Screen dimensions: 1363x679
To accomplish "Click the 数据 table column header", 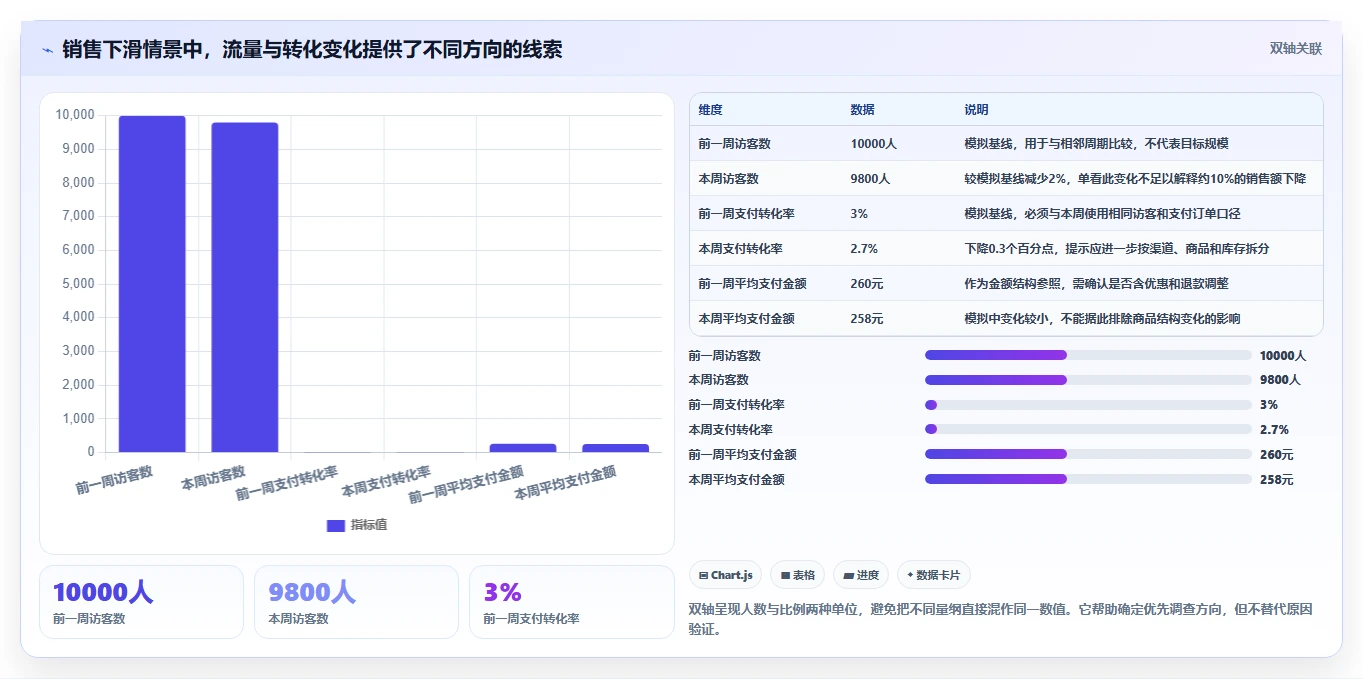I will [x=862, y=109].
